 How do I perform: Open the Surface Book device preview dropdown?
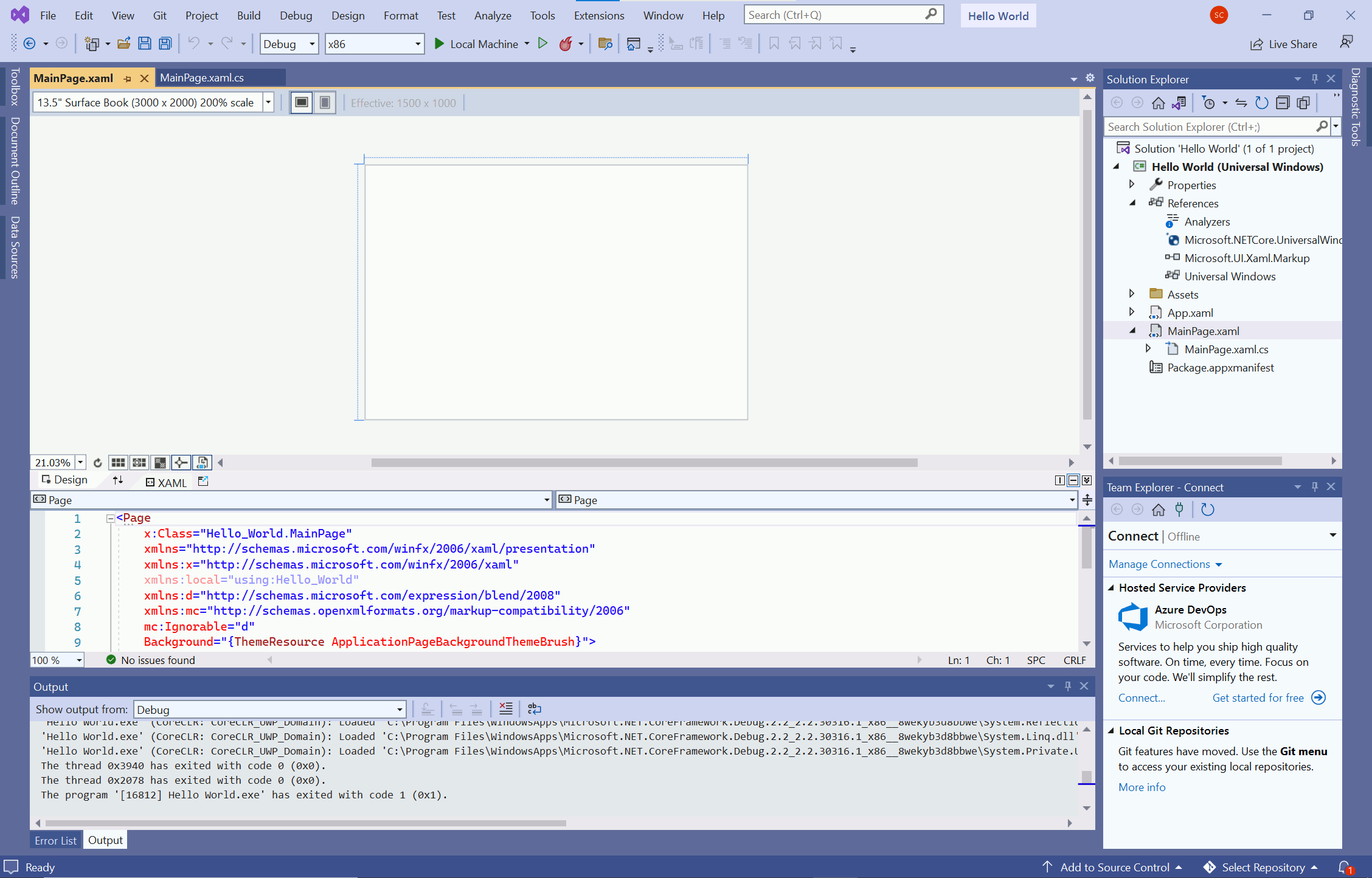(x=268, y=102)
